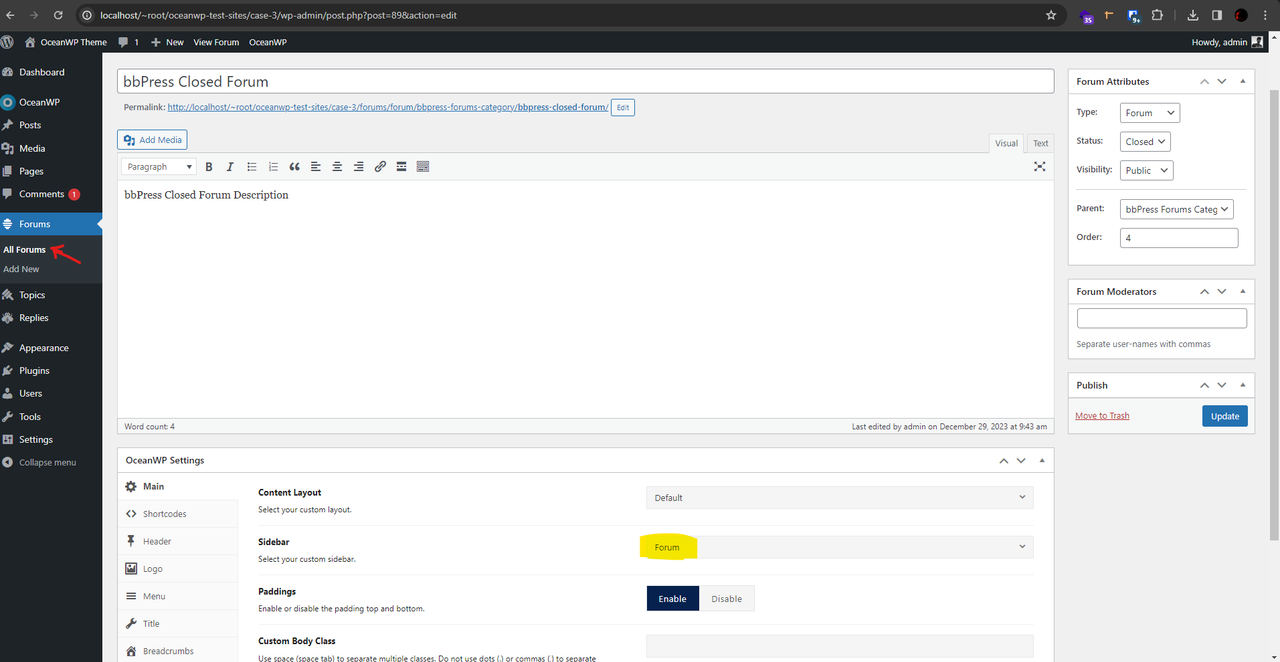Image resolution: width=1280 pixels, height=662 pixels.
Task: Open browser downloads icon
Action: [x=1192, y=15]
